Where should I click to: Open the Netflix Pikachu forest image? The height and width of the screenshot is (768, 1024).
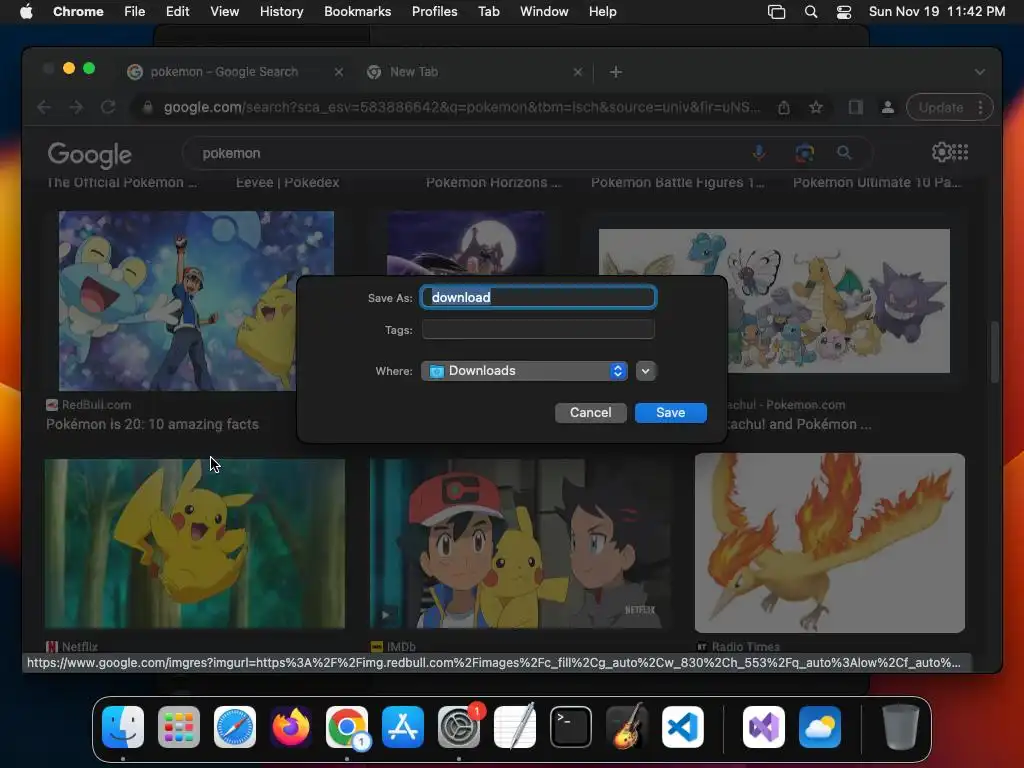[x=195, y=544]
